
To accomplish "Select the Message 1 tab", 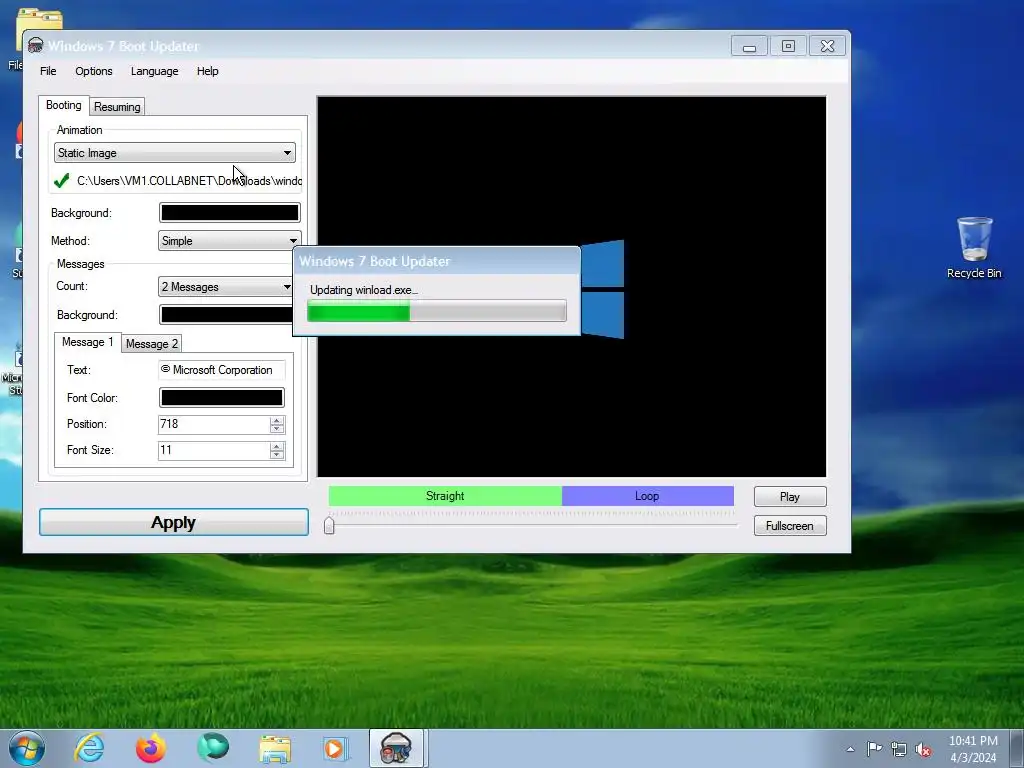I will 87,342.
